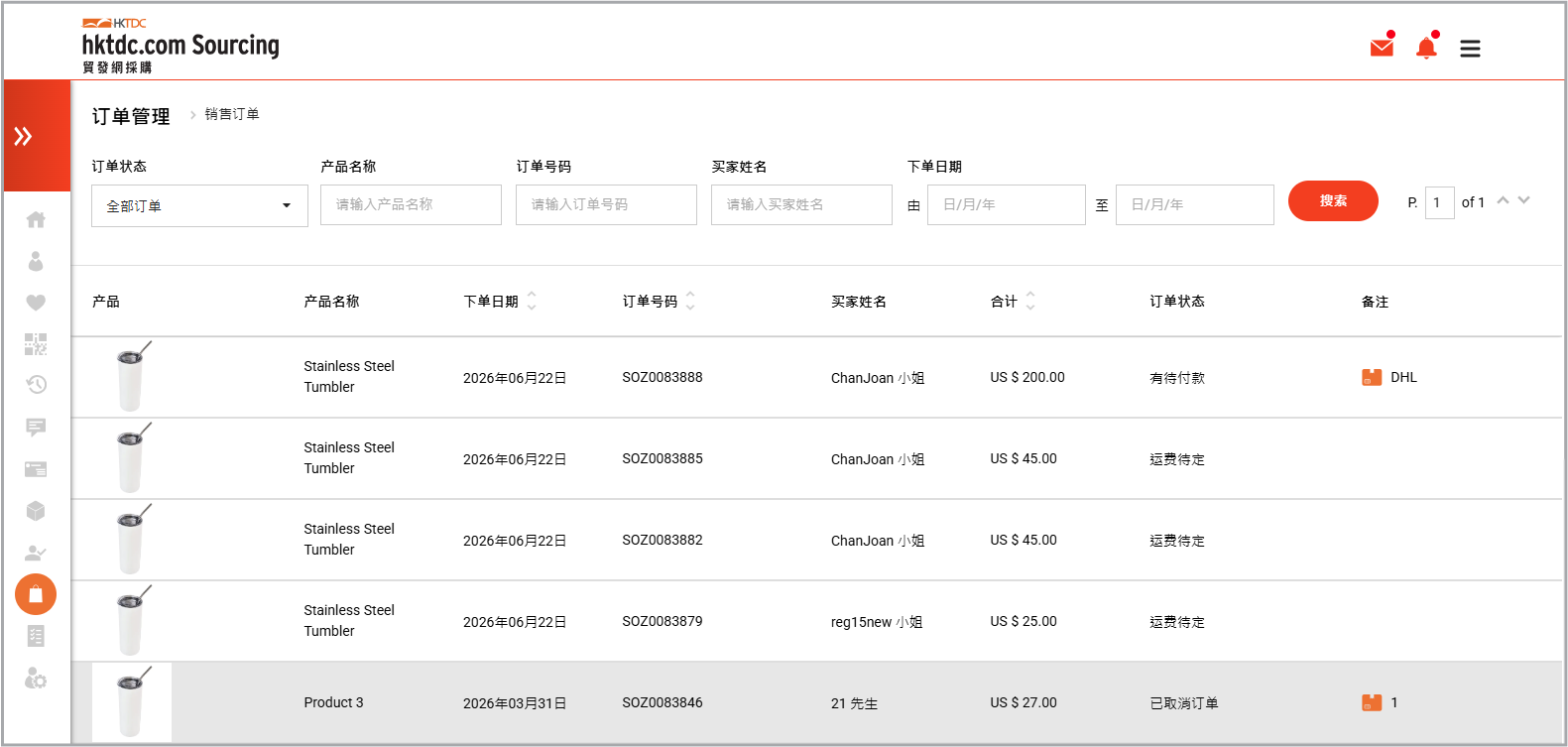Open the verified user icon in the sidebar

coord(36,553)
